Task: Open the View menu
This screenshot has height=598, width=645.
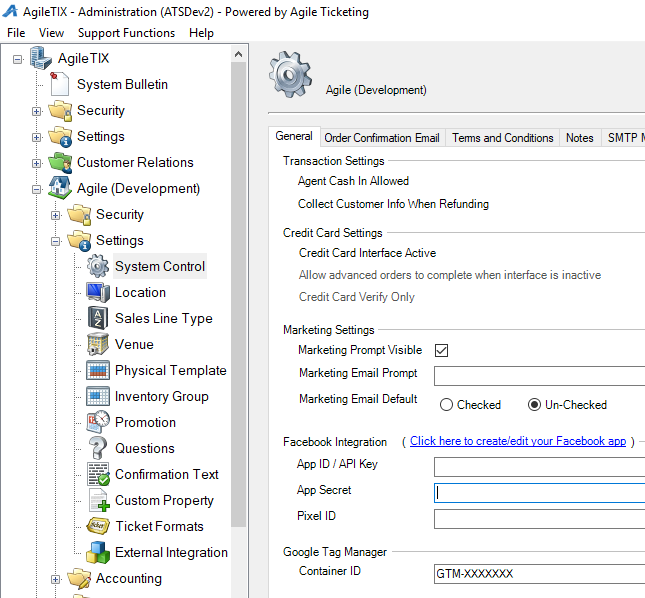Action: [51, 33]
